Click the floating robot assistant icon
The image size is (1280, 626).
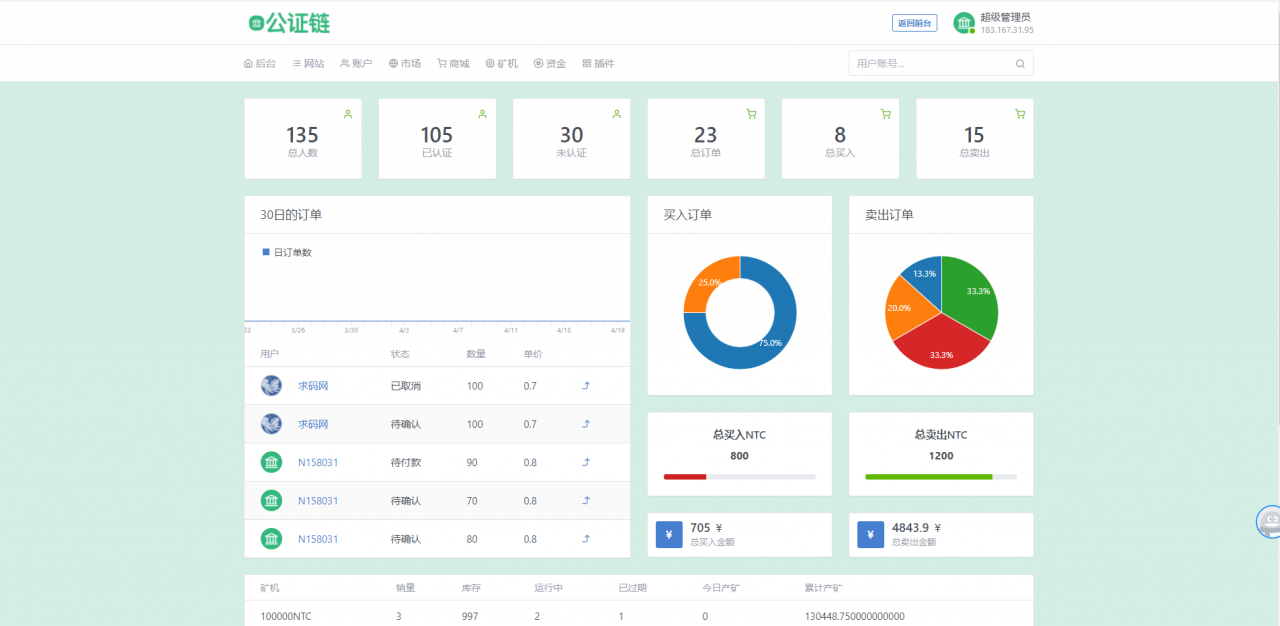pos(1268,522)
